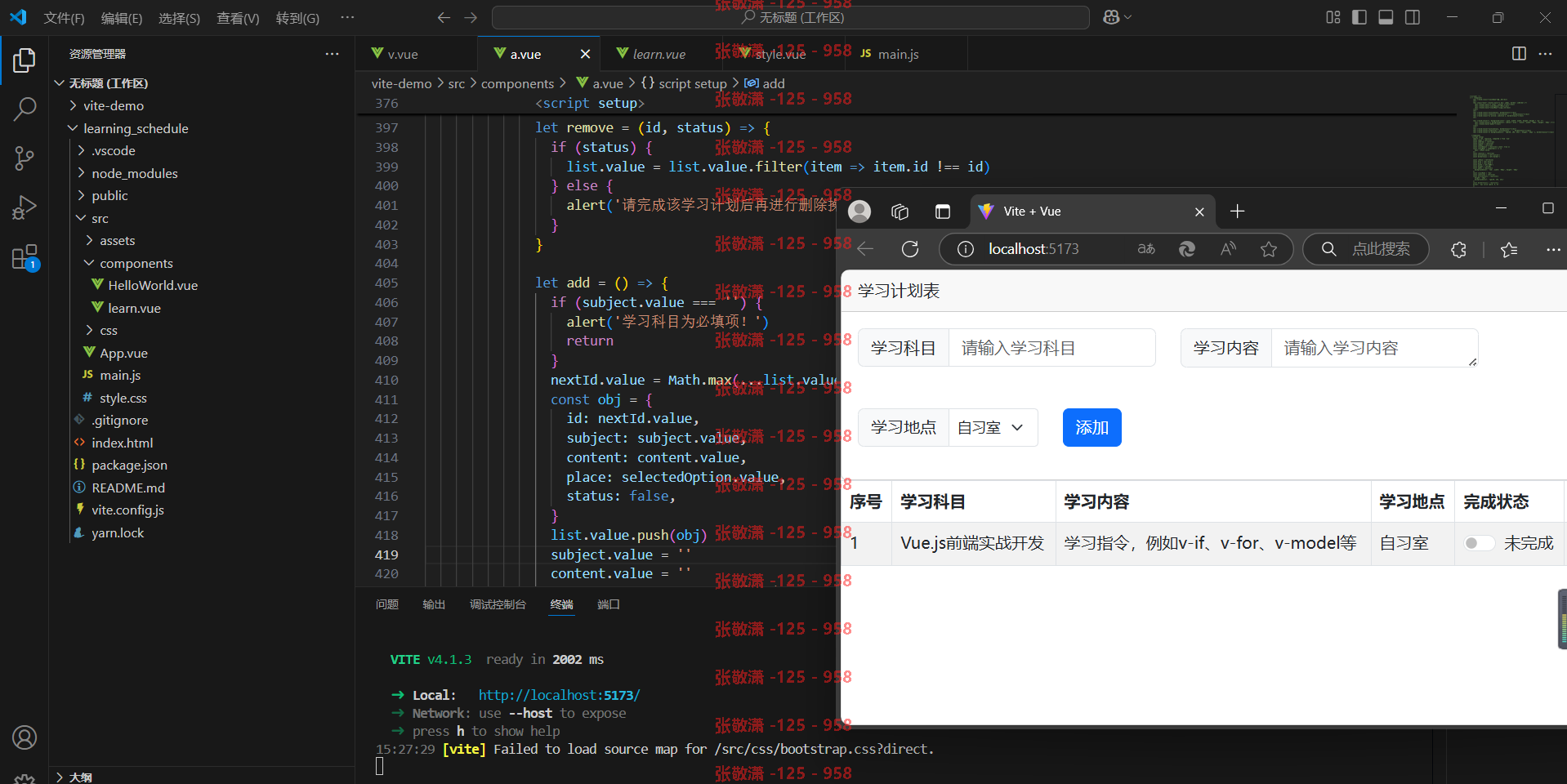
Task: Click the browser 点此搜索 search box
Action: pyautogui.click(x=1366, y=249)
